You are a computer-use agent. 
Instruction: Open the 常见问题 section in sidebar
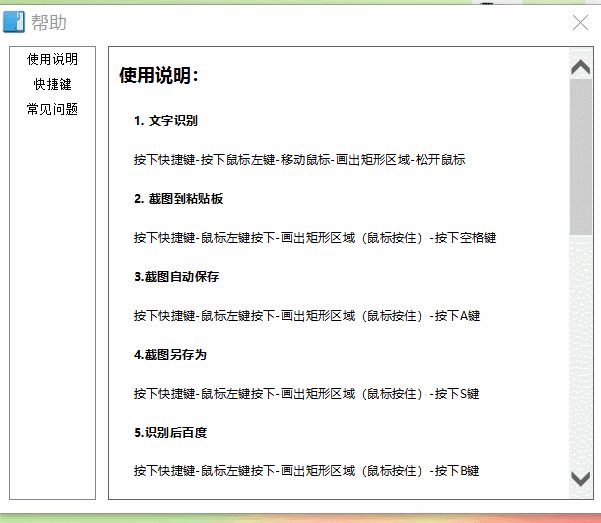pos(53,109)
